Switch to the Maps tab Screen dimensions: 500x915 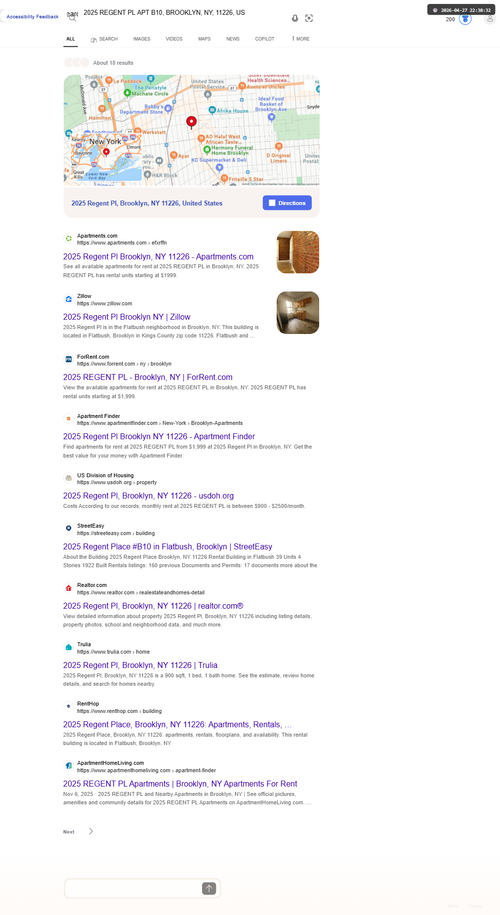pos(204,39)
